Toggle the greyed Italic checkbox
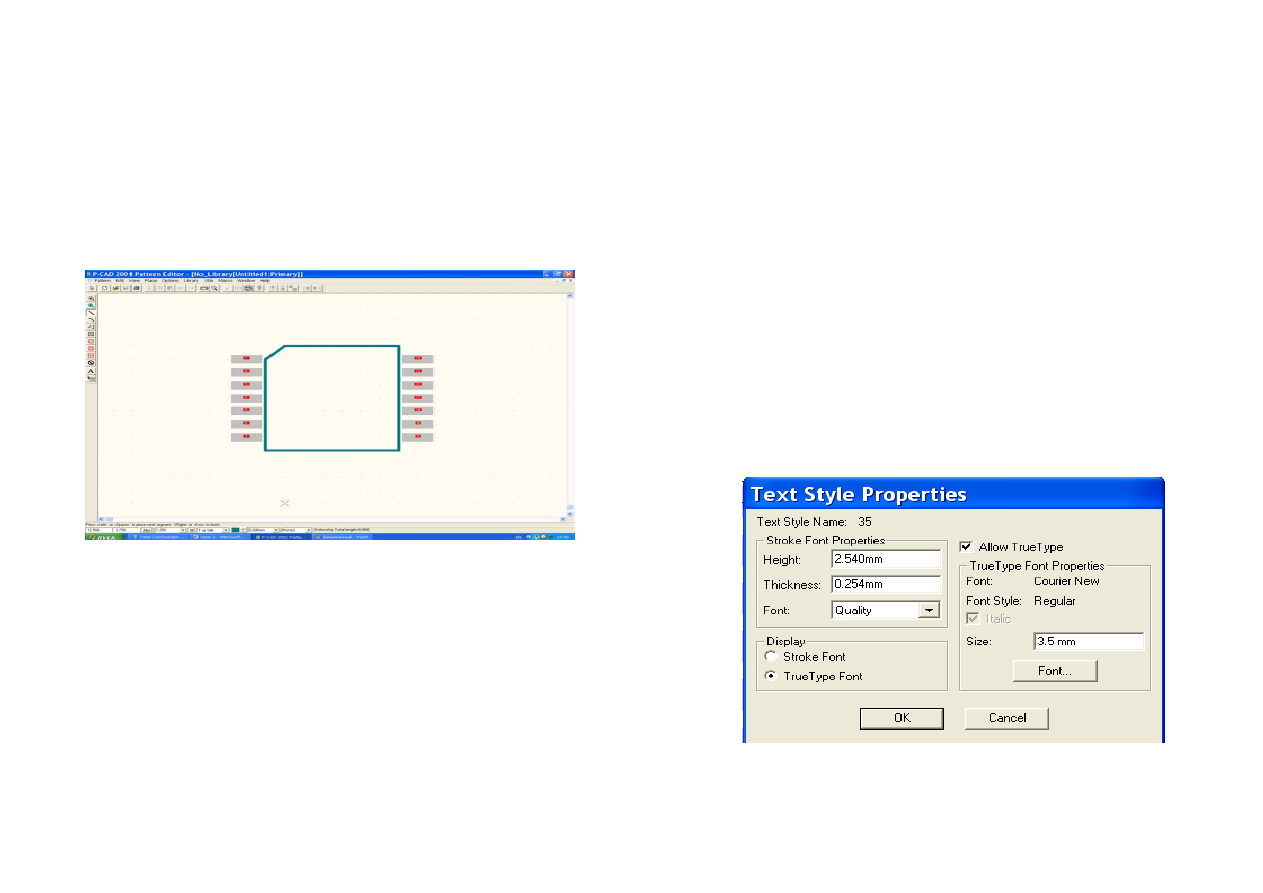 pyautogui.click(x=972, y=619)
